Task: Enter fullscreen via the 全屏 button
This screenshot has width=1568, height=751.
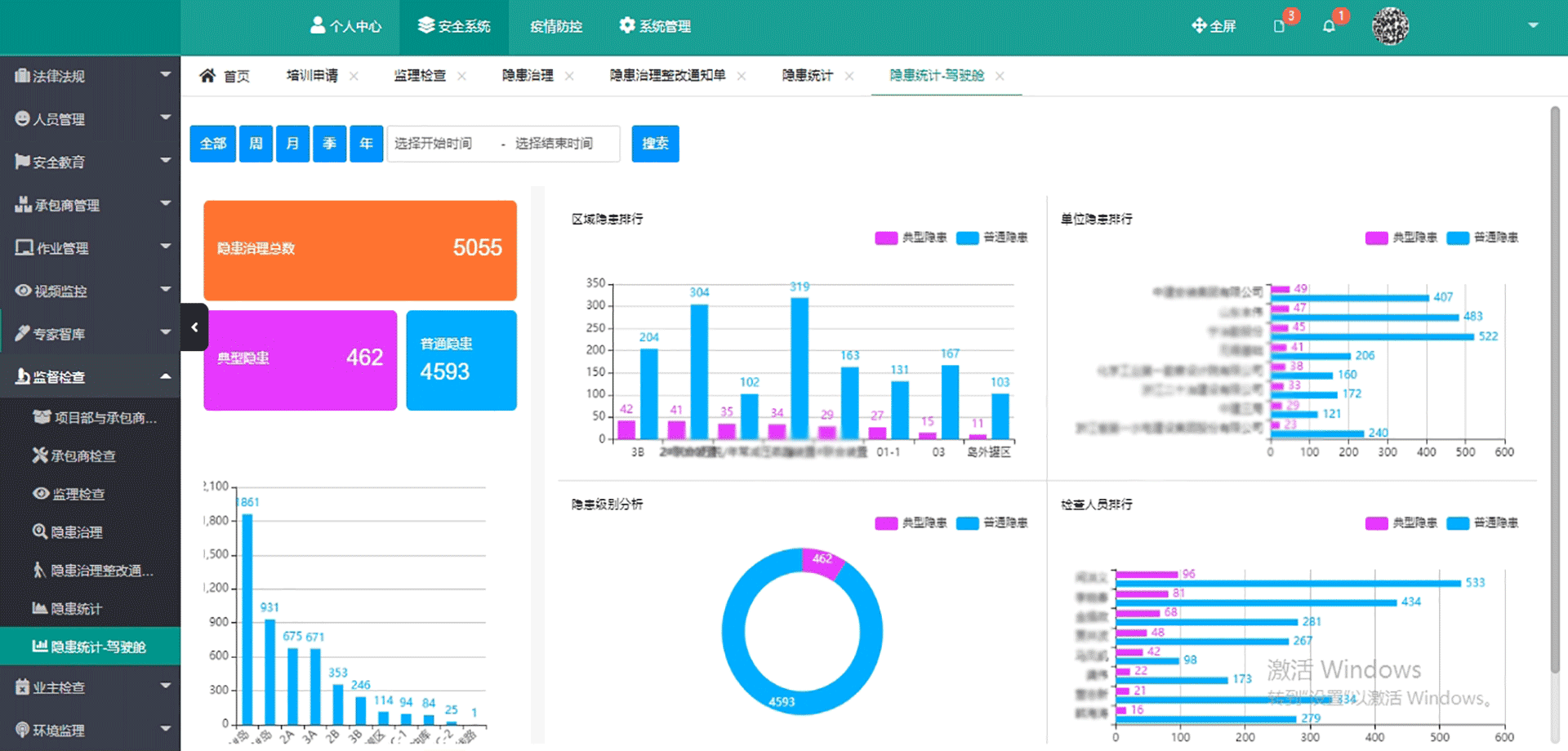Action: [x=1214, y=26]
